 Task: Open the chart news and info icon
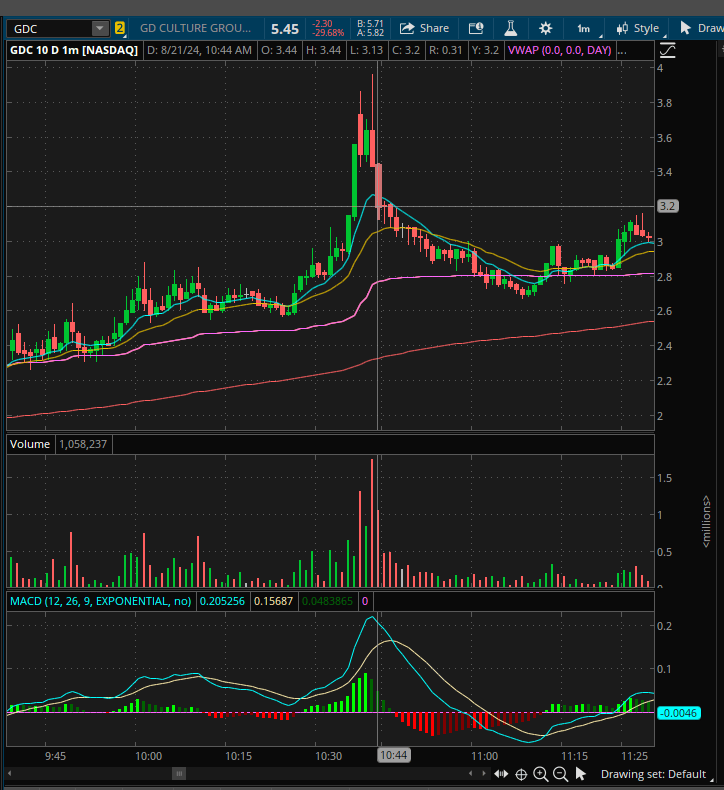[476, 28]
